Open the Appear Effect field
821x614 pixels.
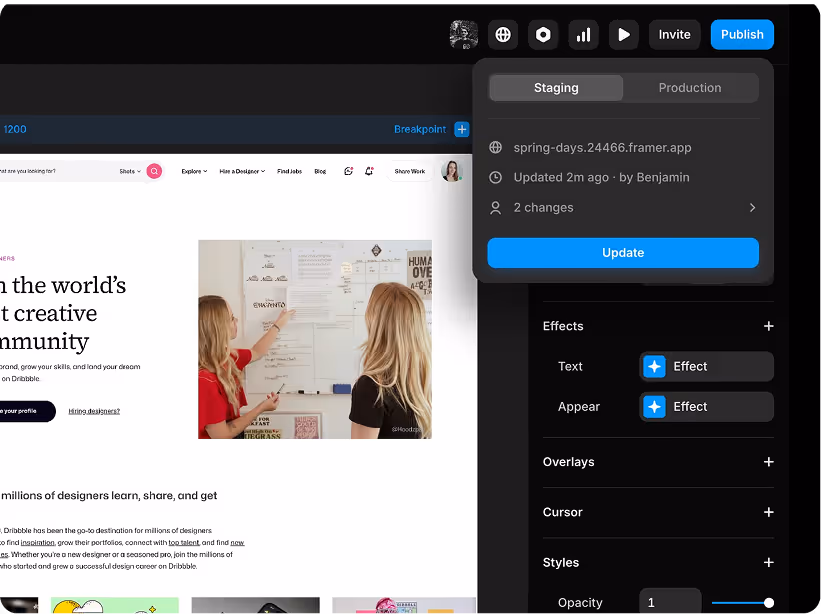(x=706, y=407)
